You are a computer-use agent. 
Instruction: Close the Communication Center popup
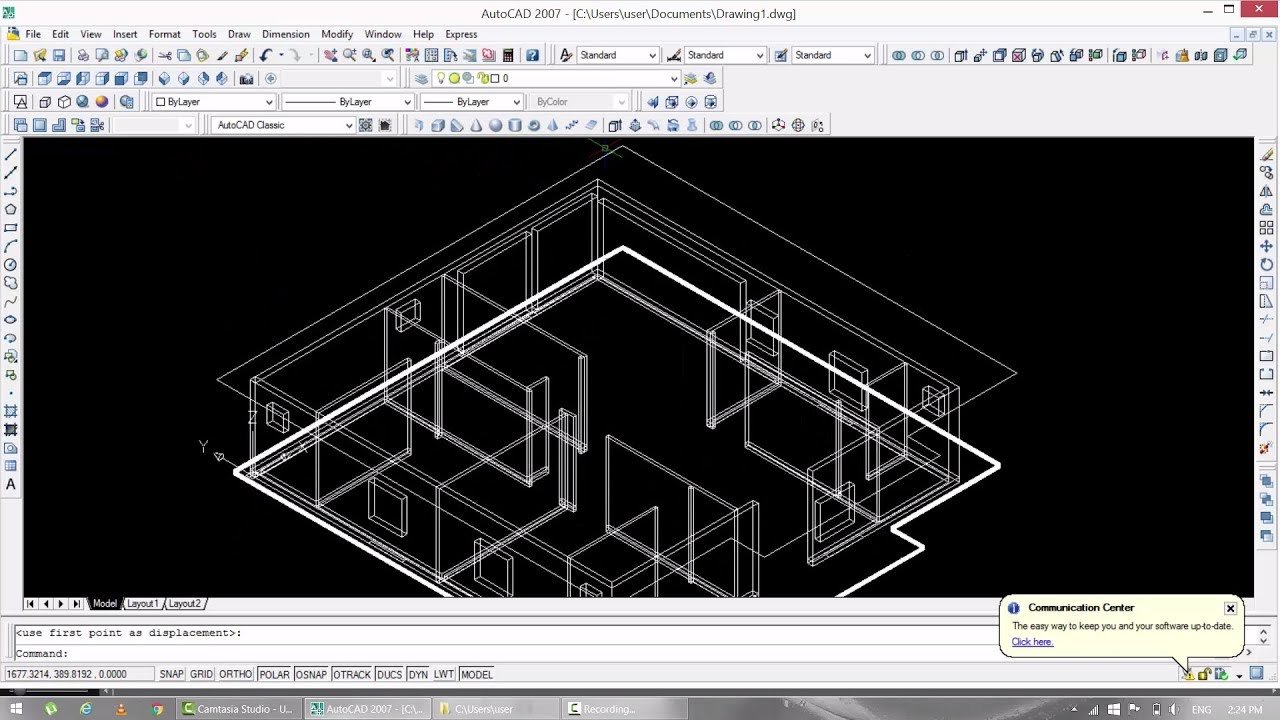pyautogui.click(x=1230, y=608)
